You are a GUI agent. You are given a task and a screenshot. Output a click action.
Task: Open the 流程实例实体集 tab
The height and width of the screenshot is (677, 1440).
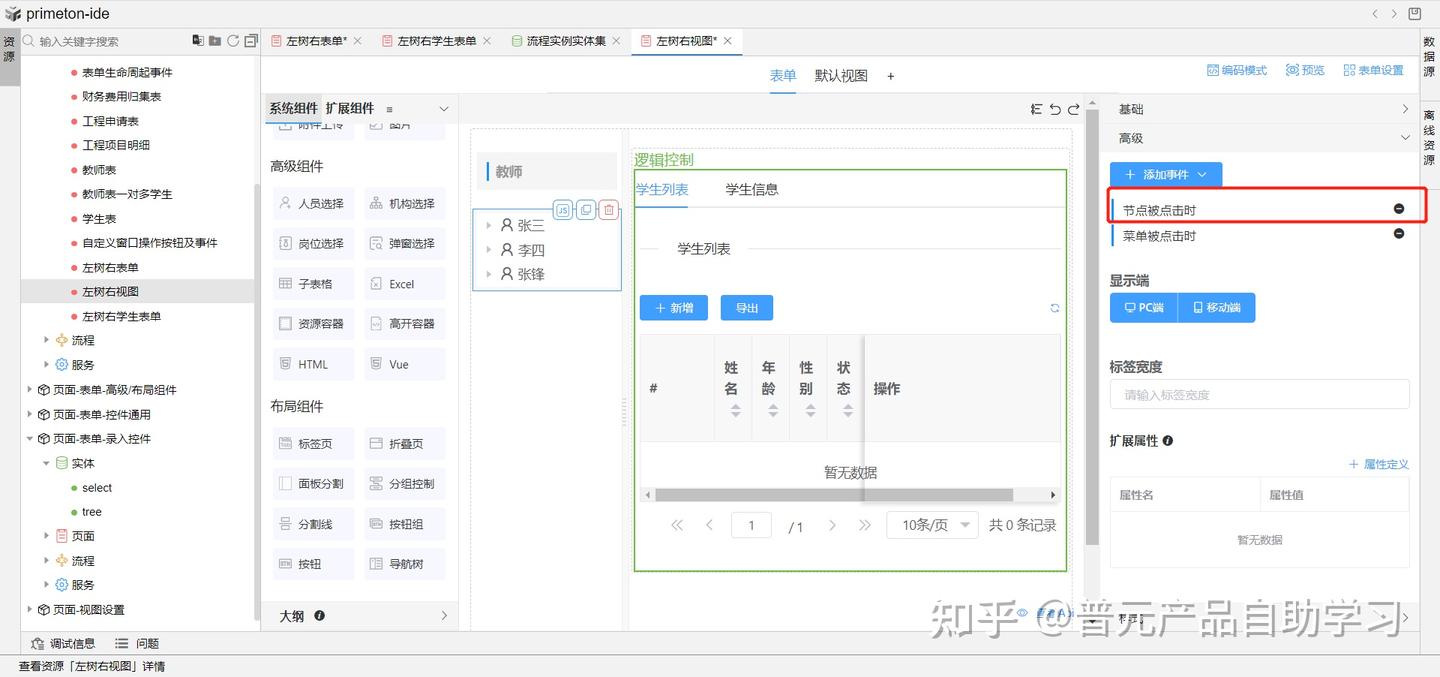(x=566, y=42)
